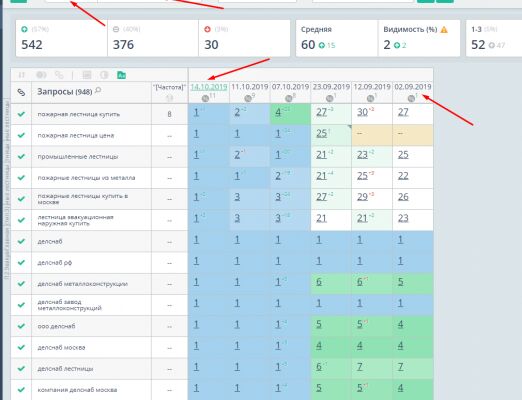Click the snapshot icon under 14.10.2019

tap(205, 98)
